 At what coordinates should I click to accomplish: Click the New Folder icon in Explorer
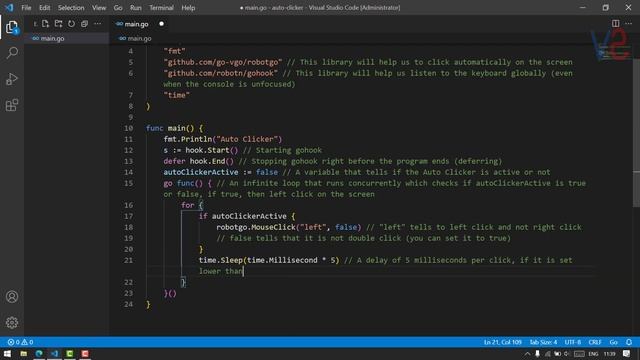tap(58, 24)
